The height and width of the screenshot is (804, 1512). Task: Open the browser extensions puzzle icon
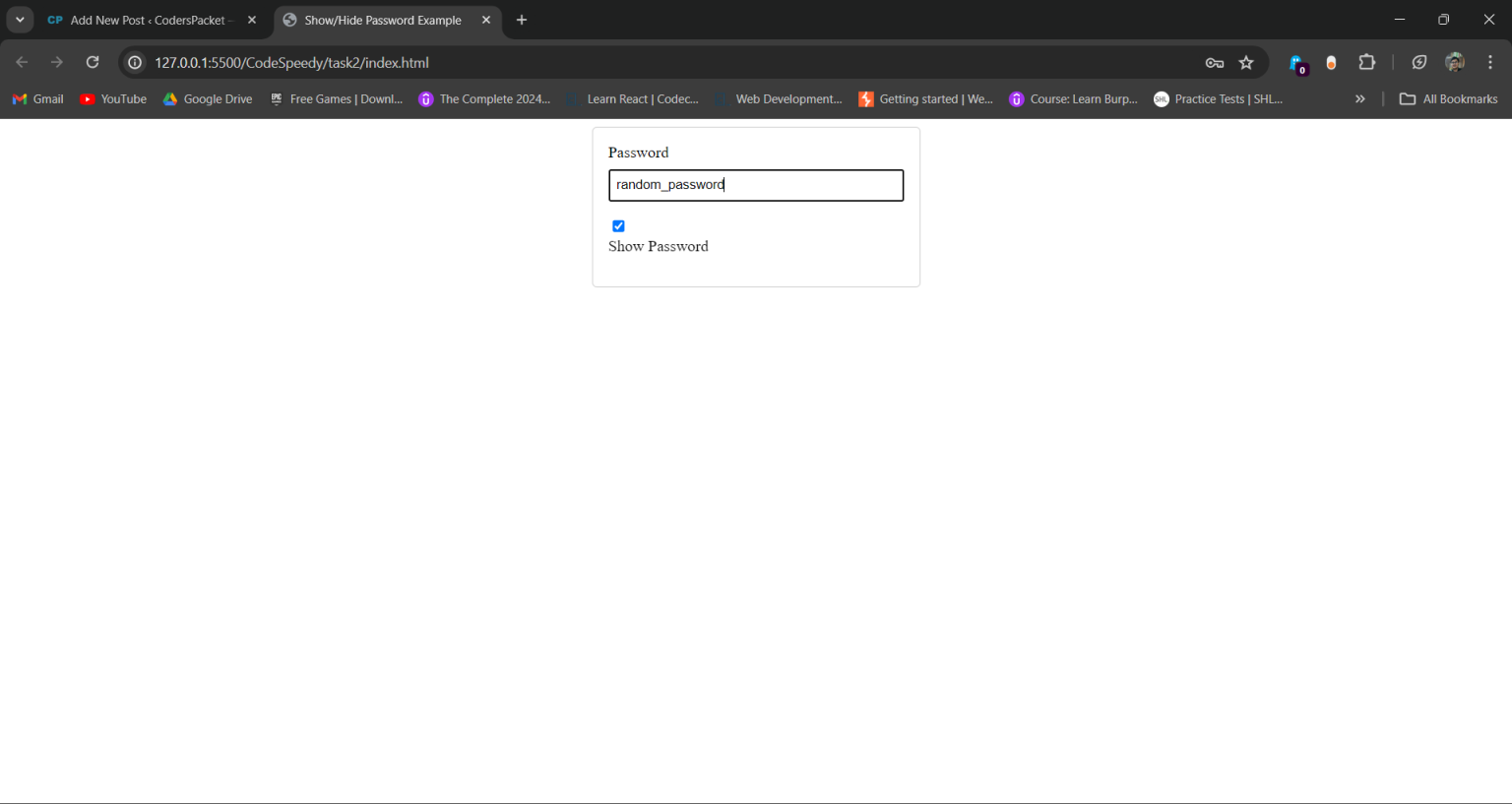tap(1366, 61)
